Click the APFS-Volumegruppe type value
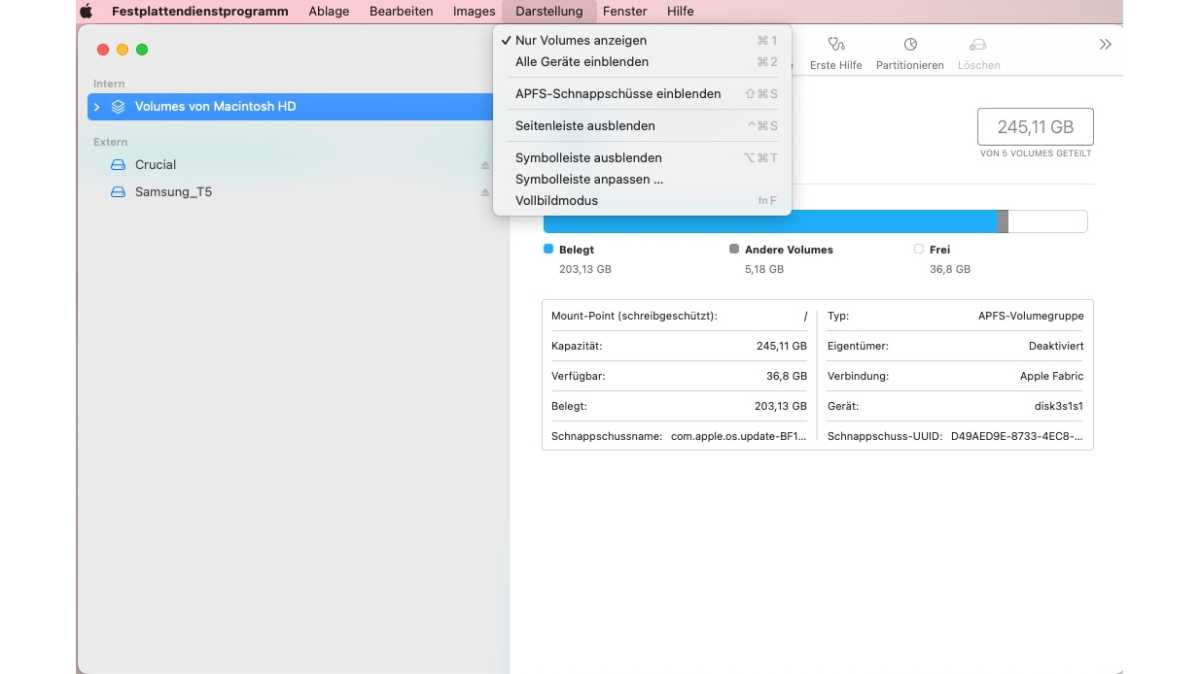1200x674 pixels. point(1030,316)
